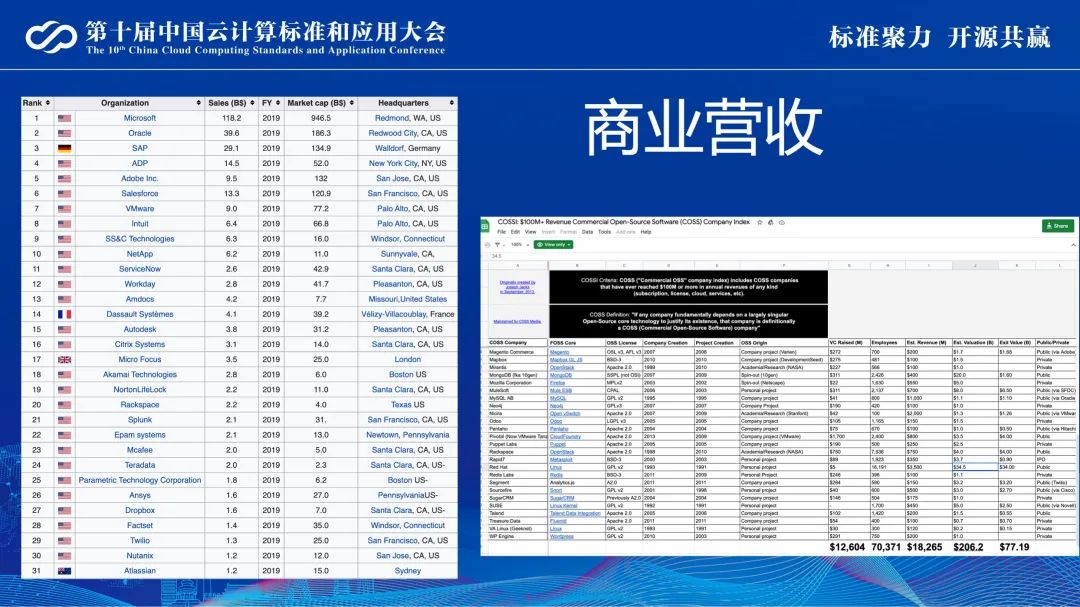This screenshot has height=607, width=1080.
Task: Sort by Market cap (B$) arrows
Action: [352, 103]
